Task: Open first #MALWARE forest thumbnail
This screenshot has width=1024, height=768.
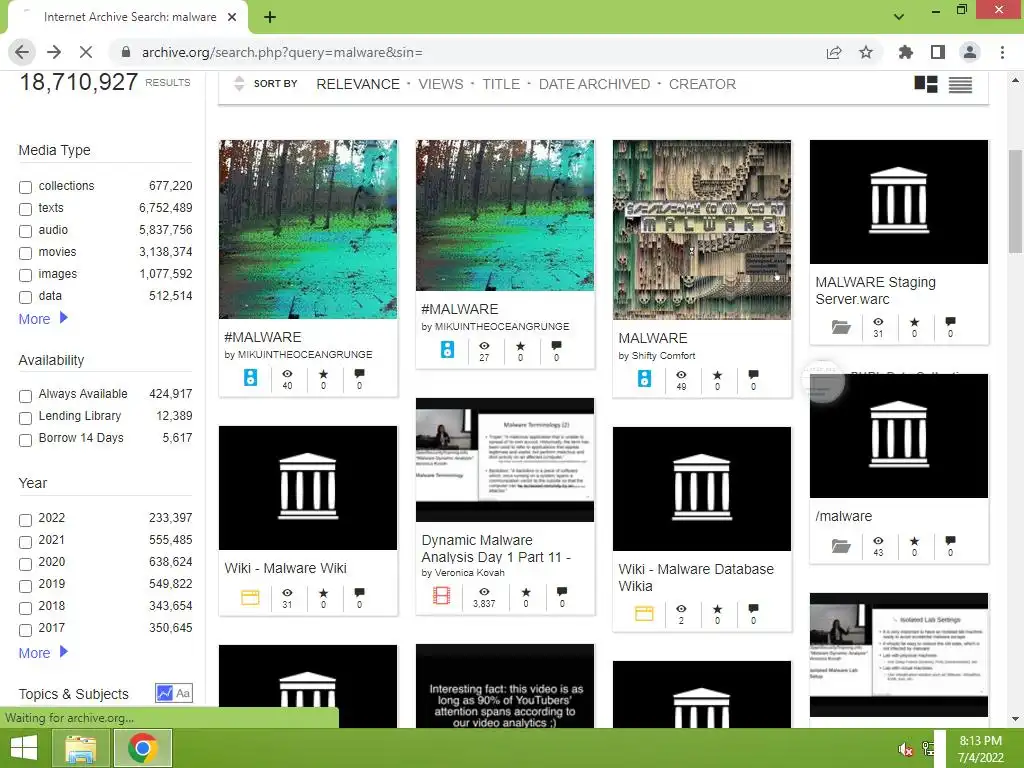Action: (308, 229)
